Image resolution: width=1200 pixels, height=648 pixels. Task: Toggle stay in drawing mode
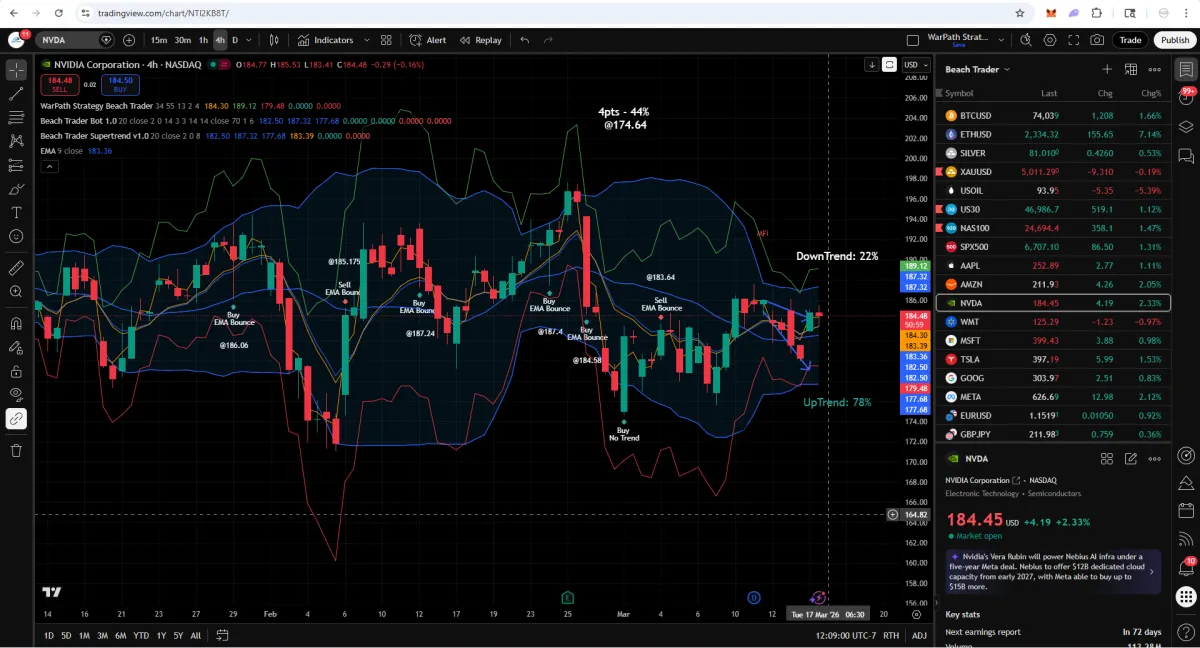16,348
